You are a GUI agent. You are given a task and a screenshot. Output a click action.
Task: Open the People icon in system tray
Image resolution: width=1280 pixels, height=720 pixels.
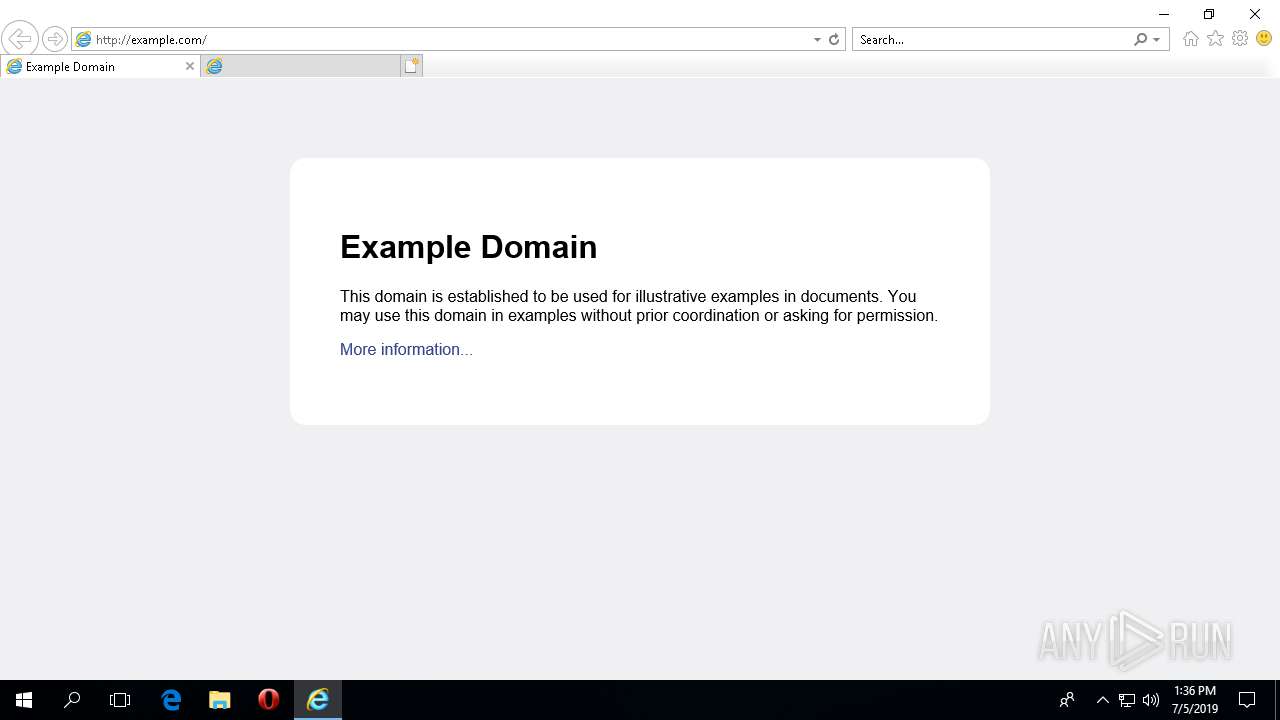(1067, 700)
